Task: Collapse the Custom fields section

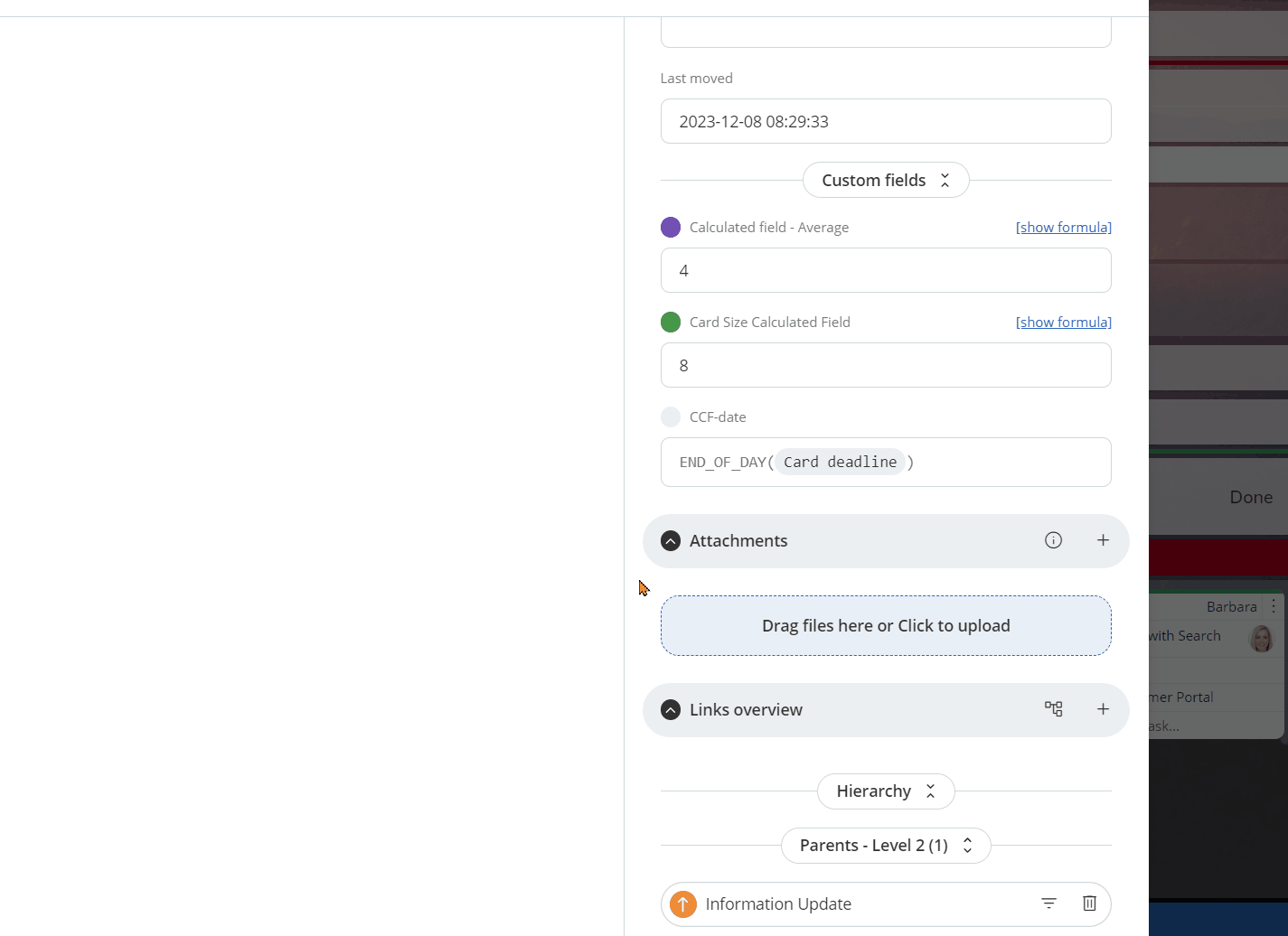Action: click(886, 180)
